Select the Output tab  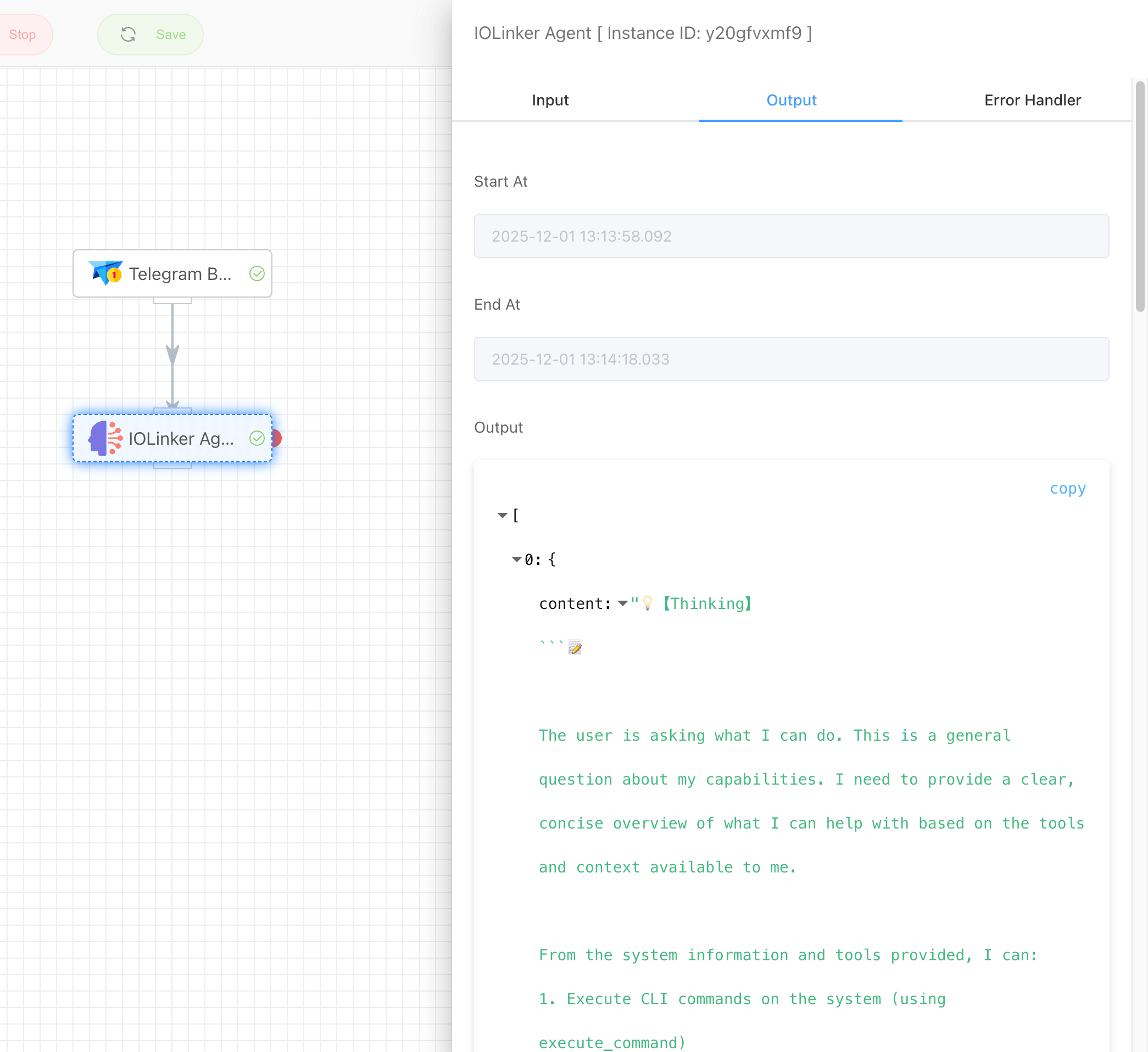pos(791,100)
